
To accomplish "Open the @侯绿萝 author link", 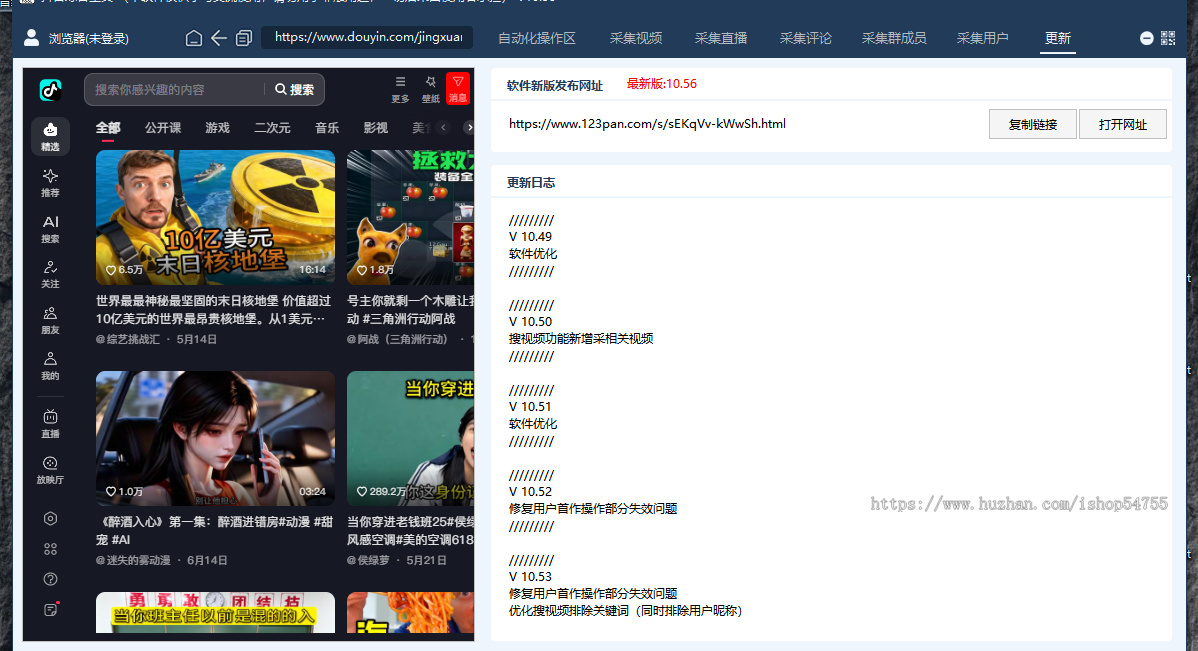I will [x=368, y=560].
